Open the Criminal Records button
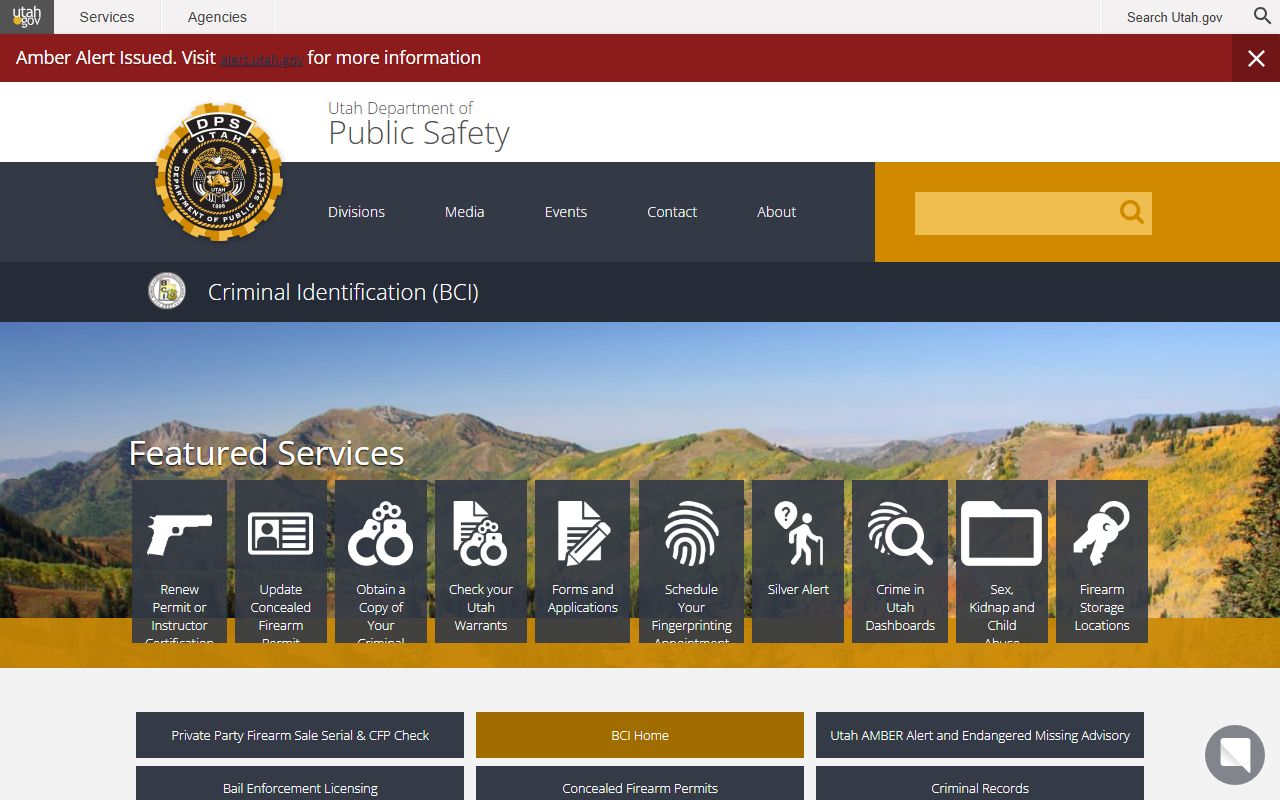 980,784
